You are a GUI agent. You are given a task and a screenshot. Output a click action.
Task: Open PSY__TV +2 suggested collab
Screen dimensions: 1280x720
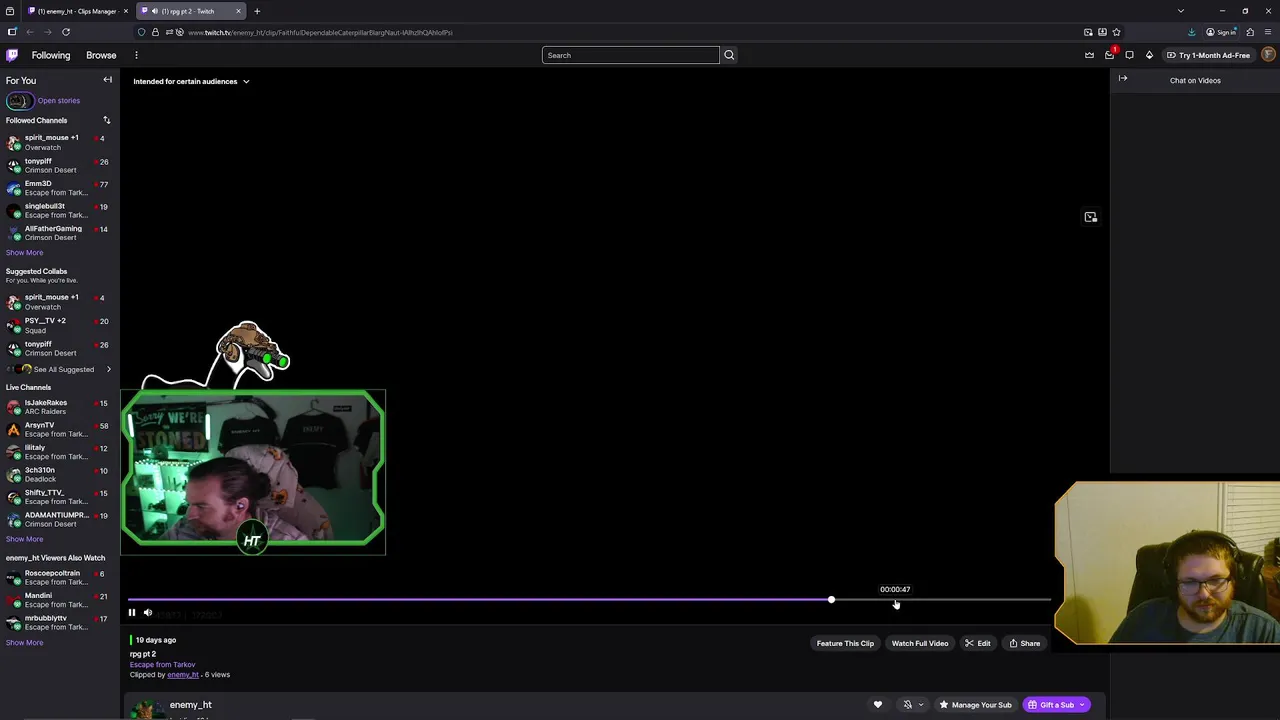(60, 325)
